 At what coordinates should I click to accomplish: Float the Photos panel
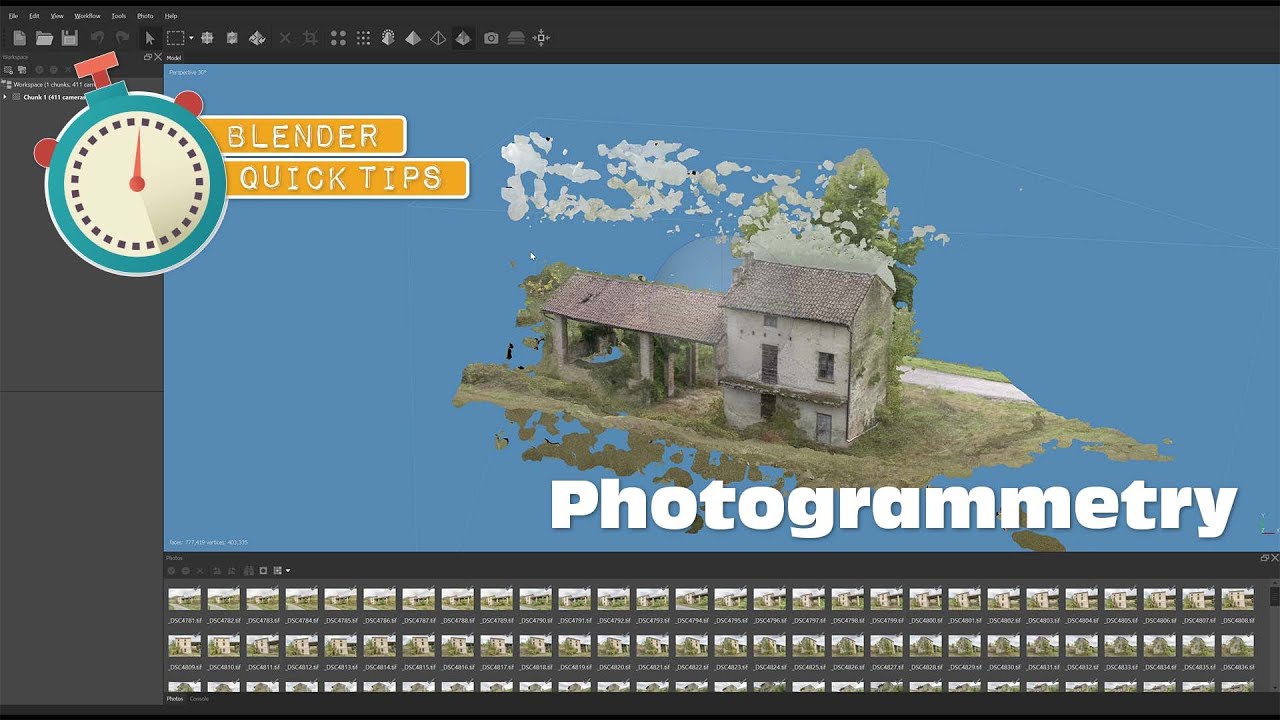[1265, 558]
